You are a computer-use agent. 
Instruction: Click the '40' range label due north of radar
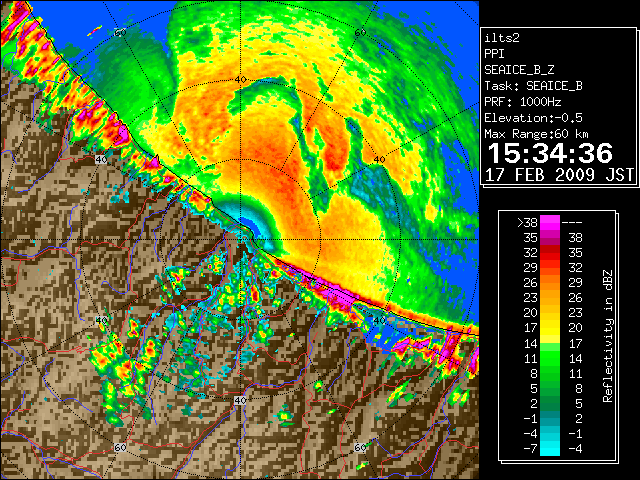(240, 80)
